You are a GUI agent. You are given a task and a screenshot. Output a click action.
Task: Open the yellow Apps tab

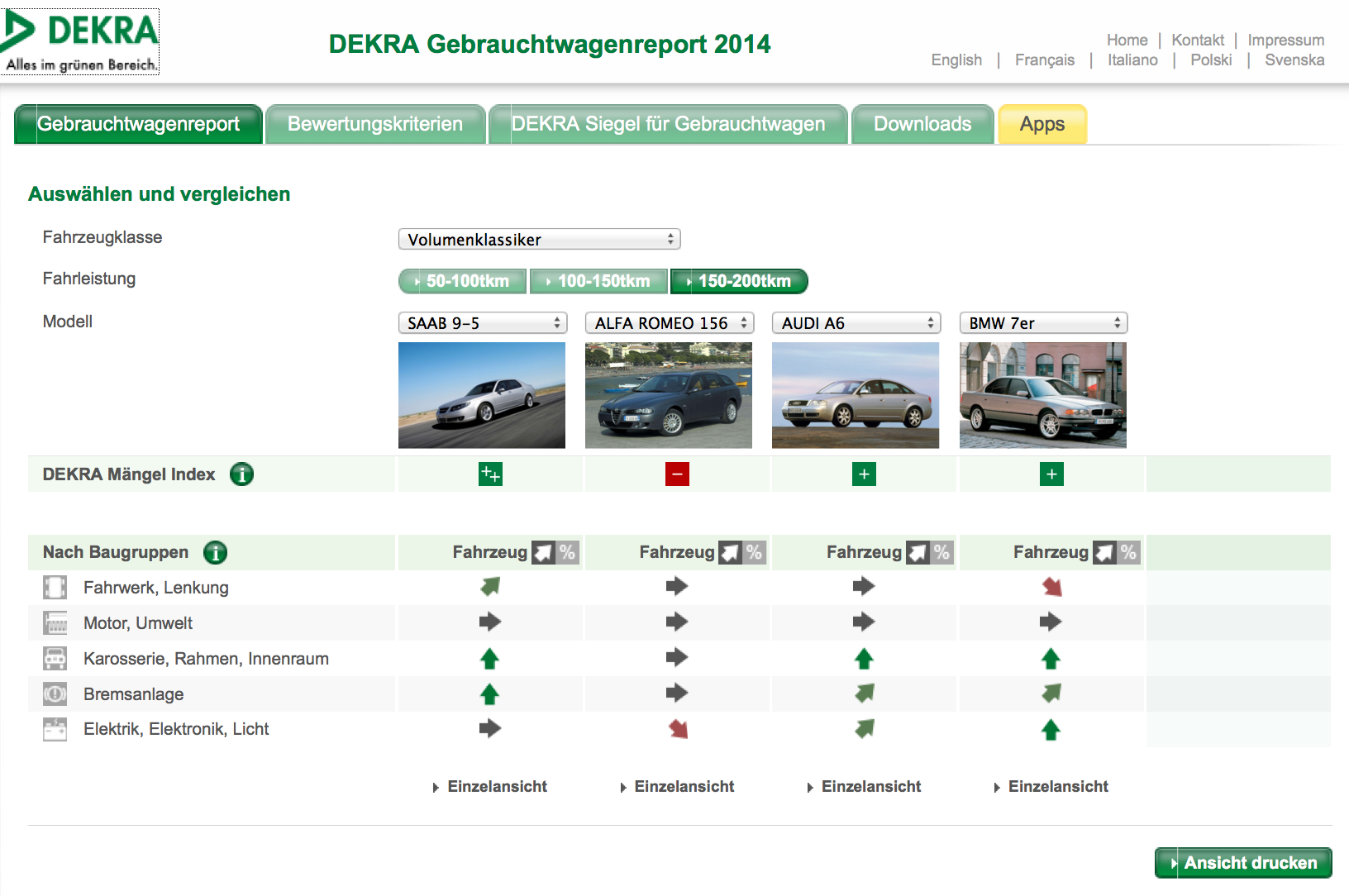pyautogui.click(x=1042, y=124)
